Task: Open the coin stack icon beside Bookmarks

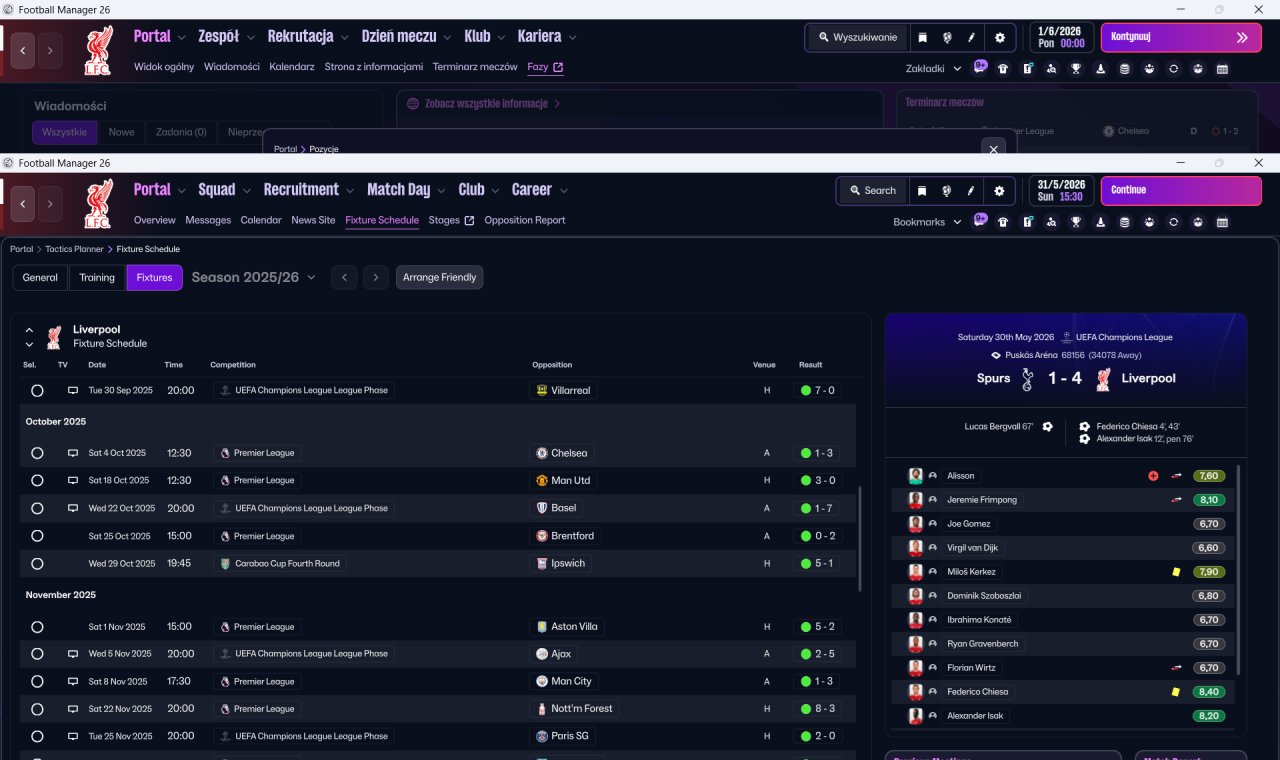Action: 1124,222
